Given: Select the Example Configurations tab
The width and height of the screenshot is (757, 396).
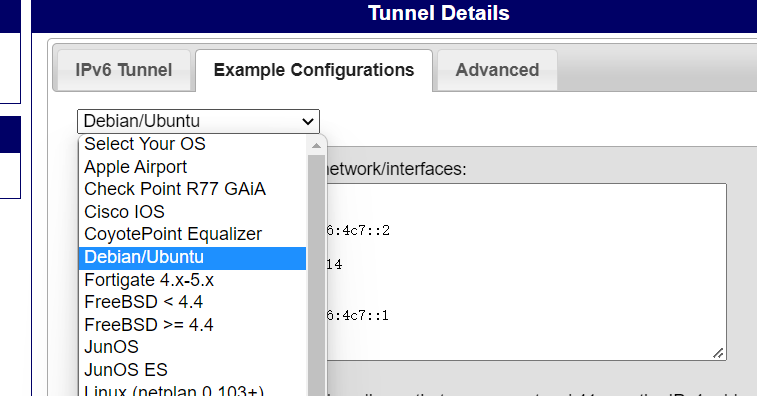Looking at the screenshot, I should point(314,71).
